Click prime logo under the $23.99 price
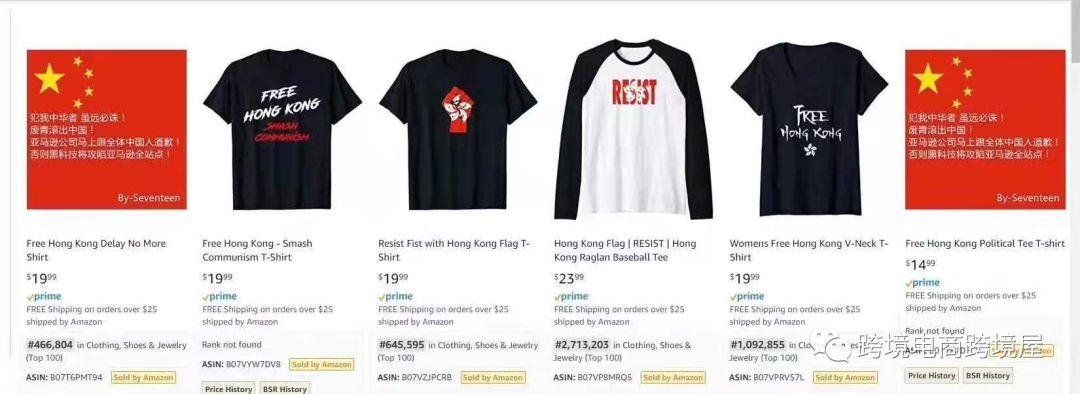This screenshot has width=1080, height=394. 571,296
